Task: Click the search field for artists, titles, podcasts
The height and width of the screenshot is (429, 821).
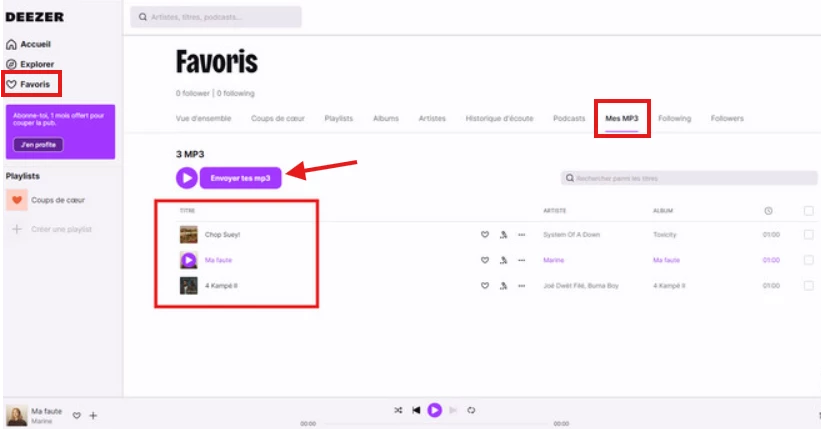Action: click(x=216, y=17)
